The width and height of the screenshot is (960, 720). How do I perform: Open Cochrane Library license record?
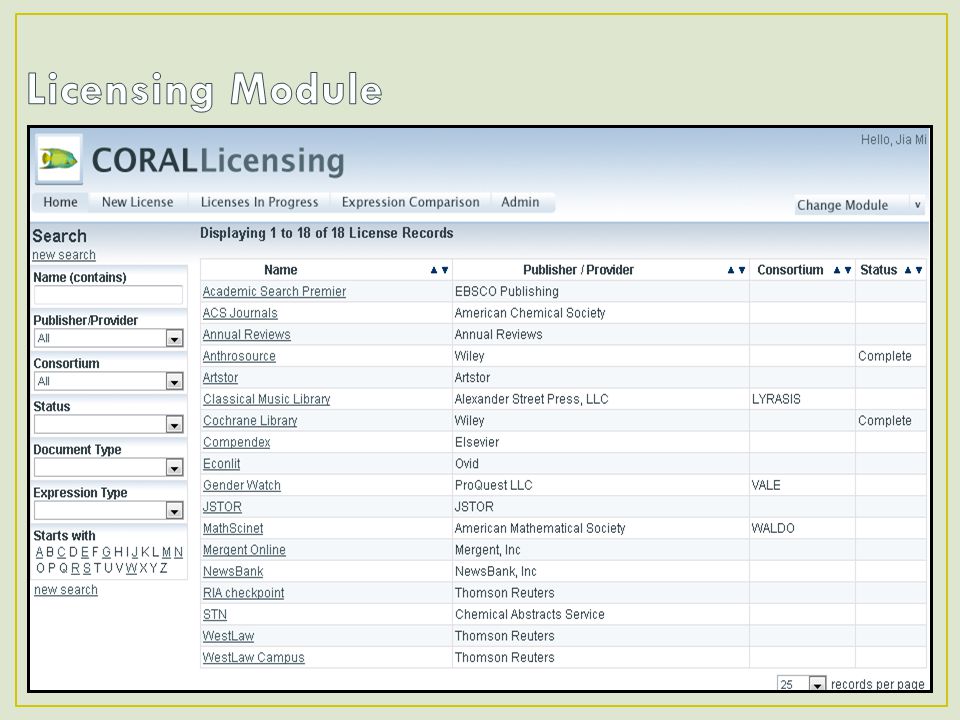[x=250, y=421]
